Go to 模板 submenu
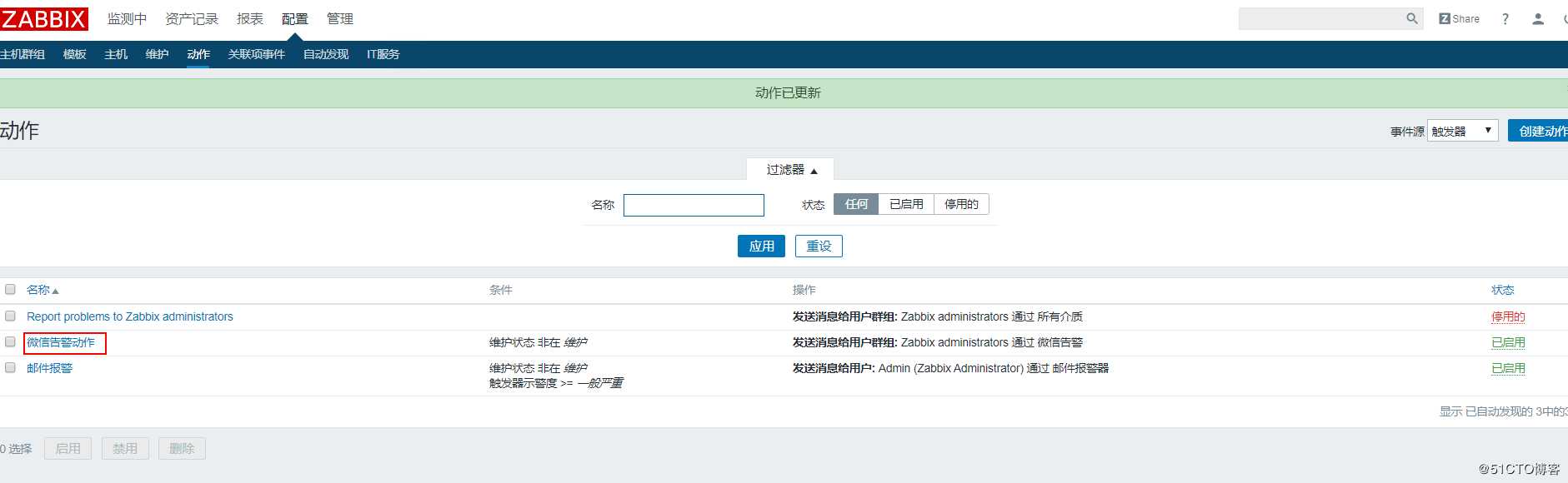The height and width of the screenshot is (483, 1568). 75,54
